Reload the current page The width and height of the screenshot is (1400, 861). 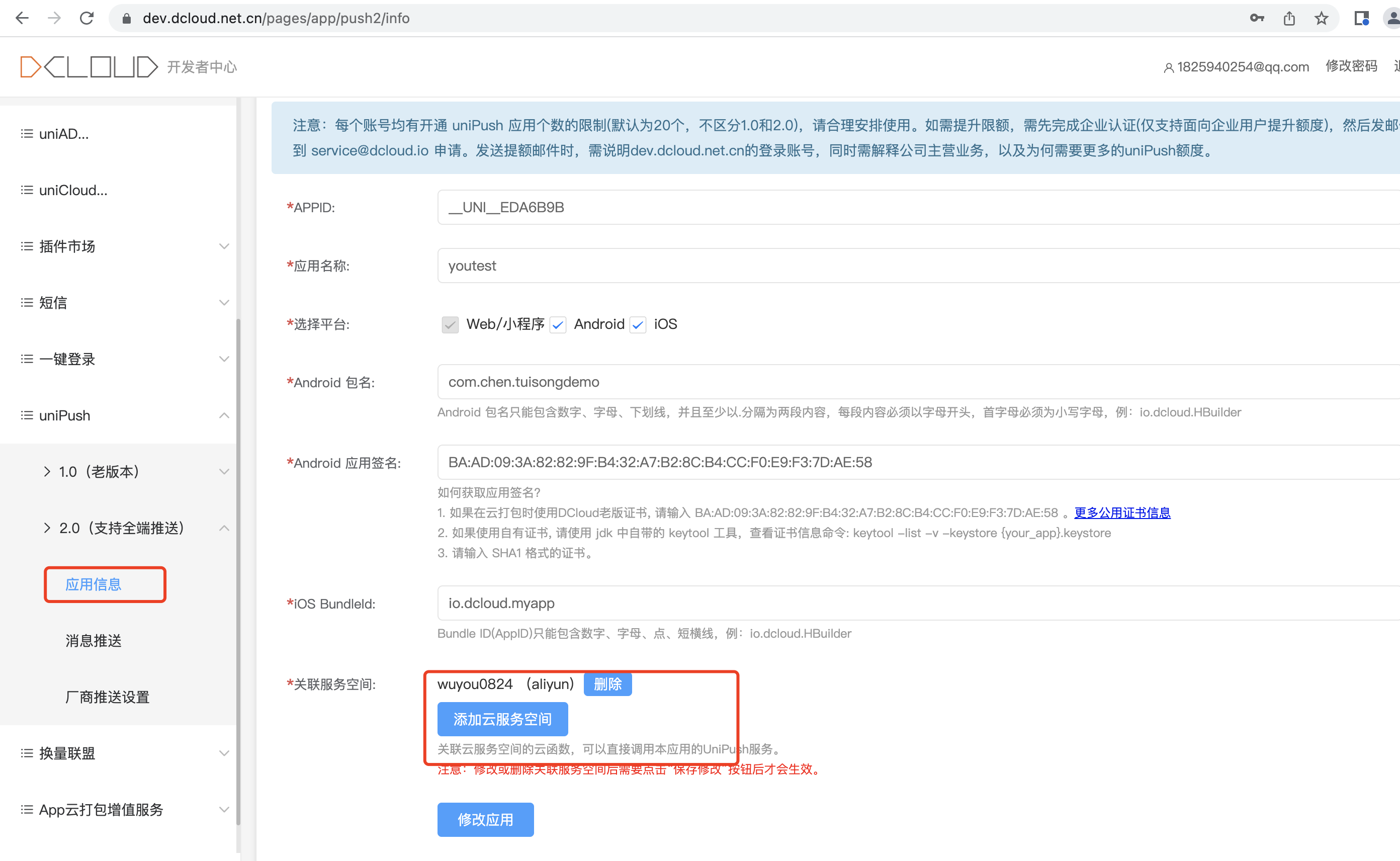pos(86,18)
